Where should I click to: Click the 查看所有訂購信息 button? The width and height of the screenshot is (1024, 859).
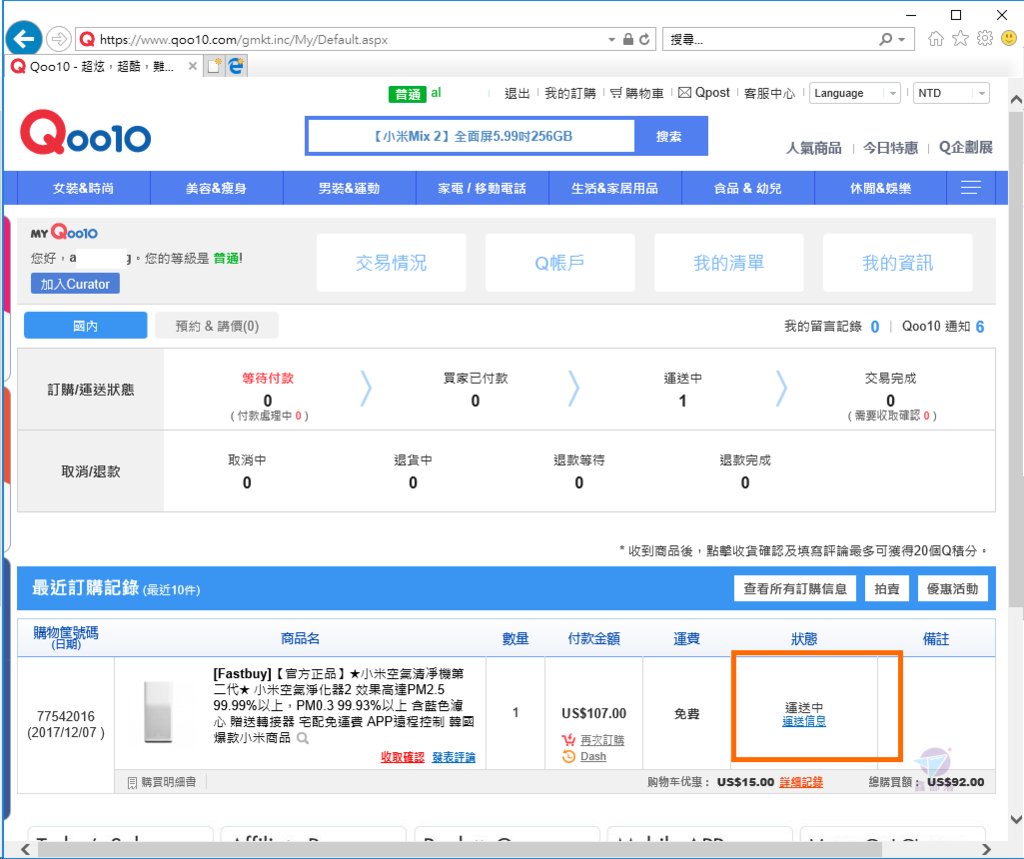[x=795, y=589]
